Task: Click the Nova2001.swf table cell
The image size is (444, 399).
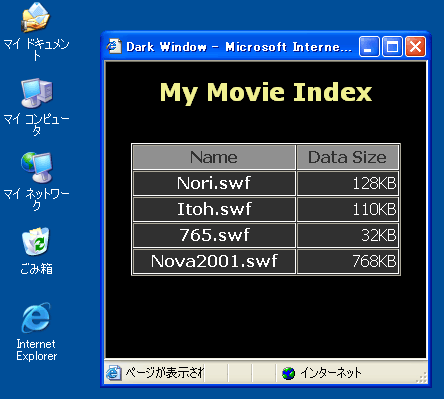Action: (x=214, y=261)
